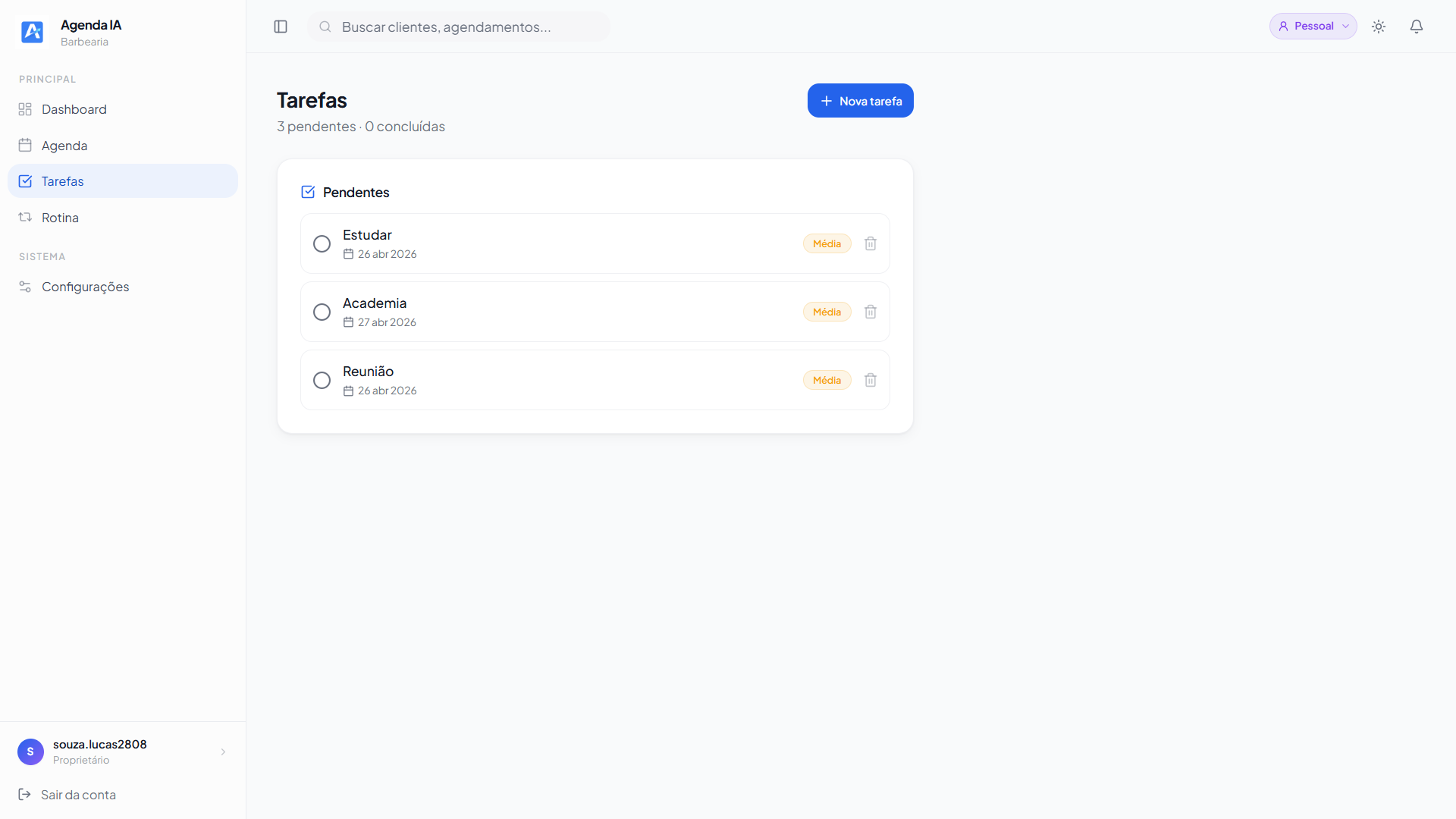Toggle the sidebar collapse icon
Screen dimensions: 1456x819
(281, 27)
